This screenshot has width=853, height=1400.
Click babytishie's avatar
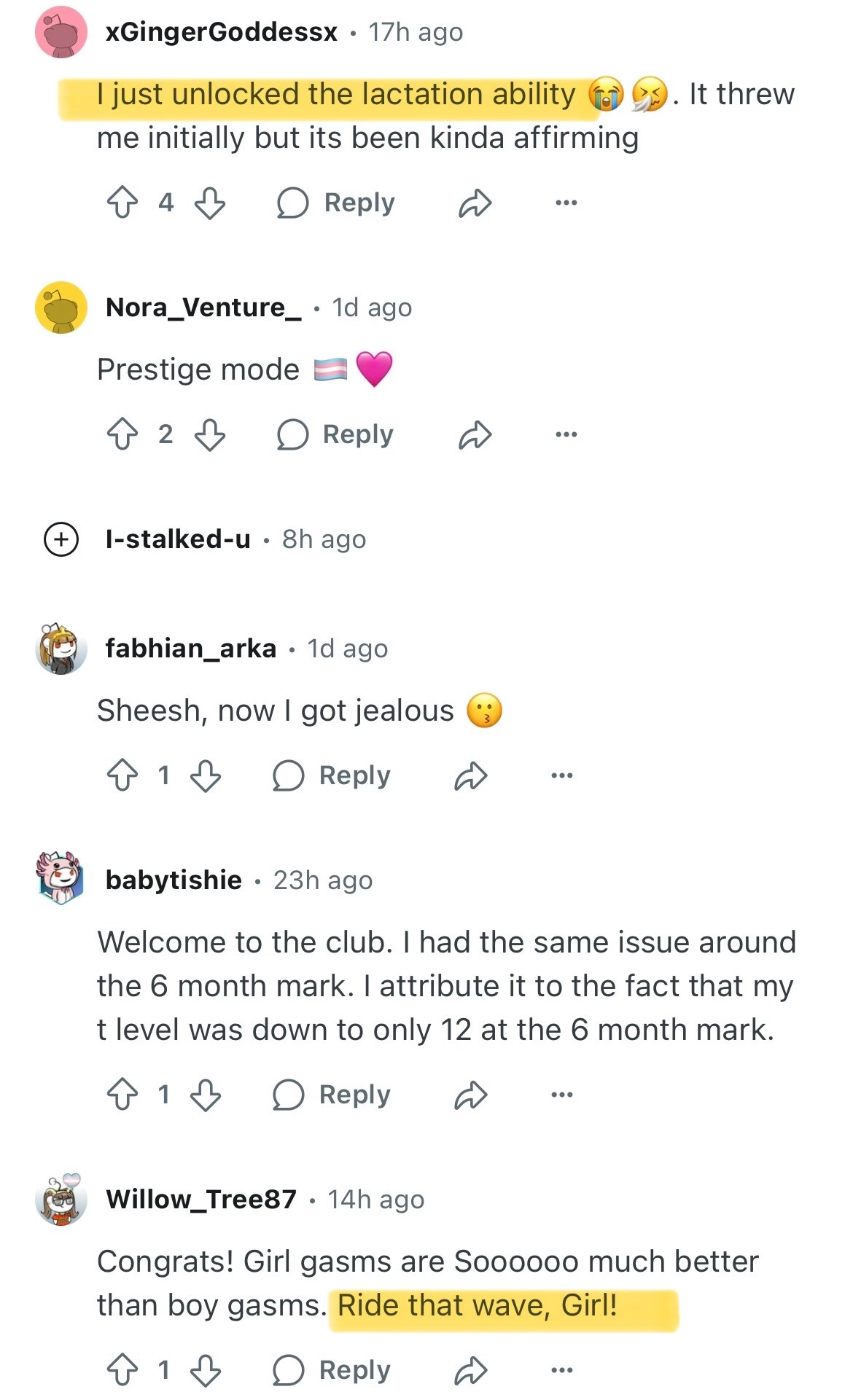tap(61, 878)
